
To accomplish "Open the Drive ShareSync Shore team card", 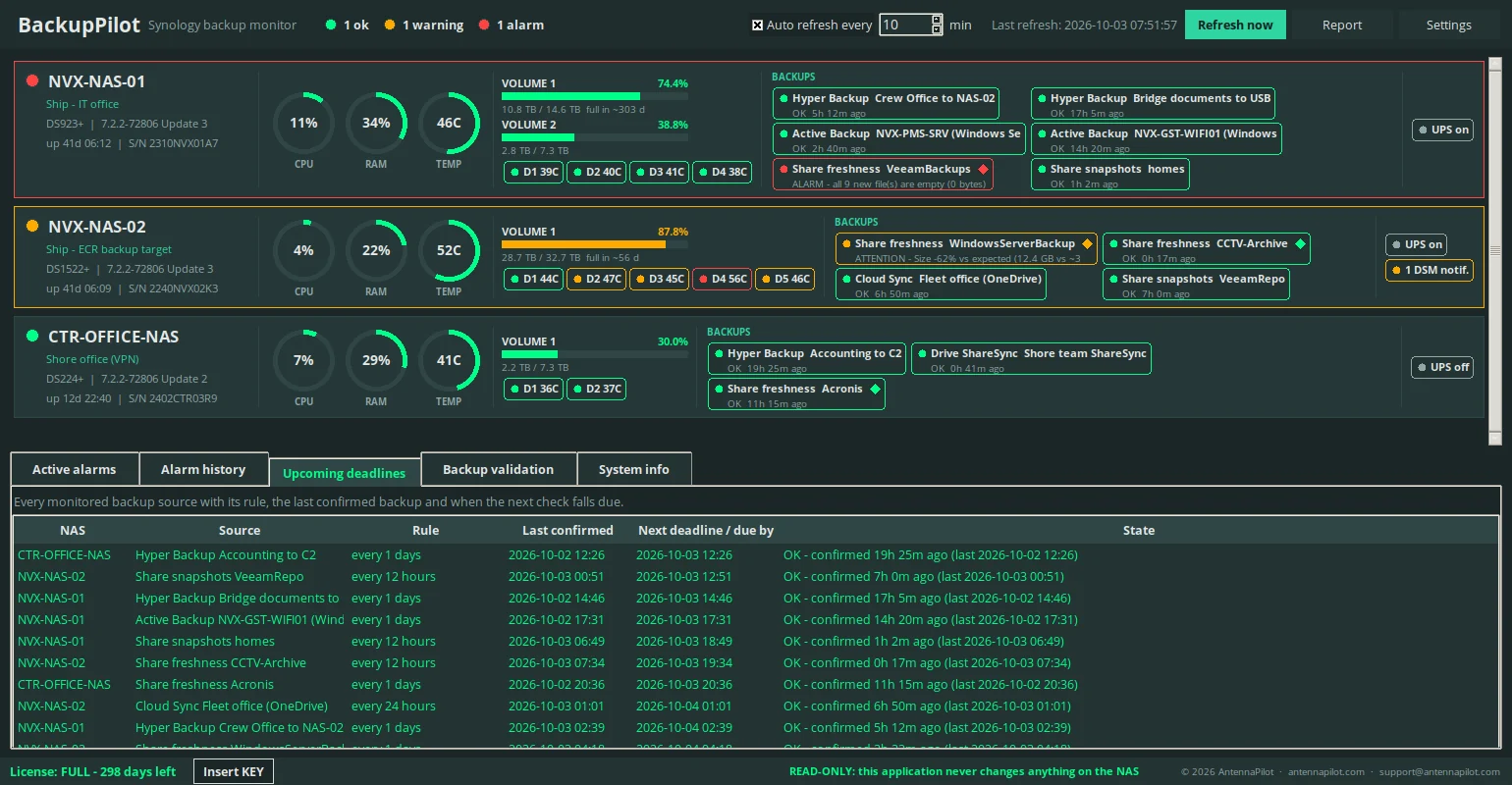I will (1031, 359).
